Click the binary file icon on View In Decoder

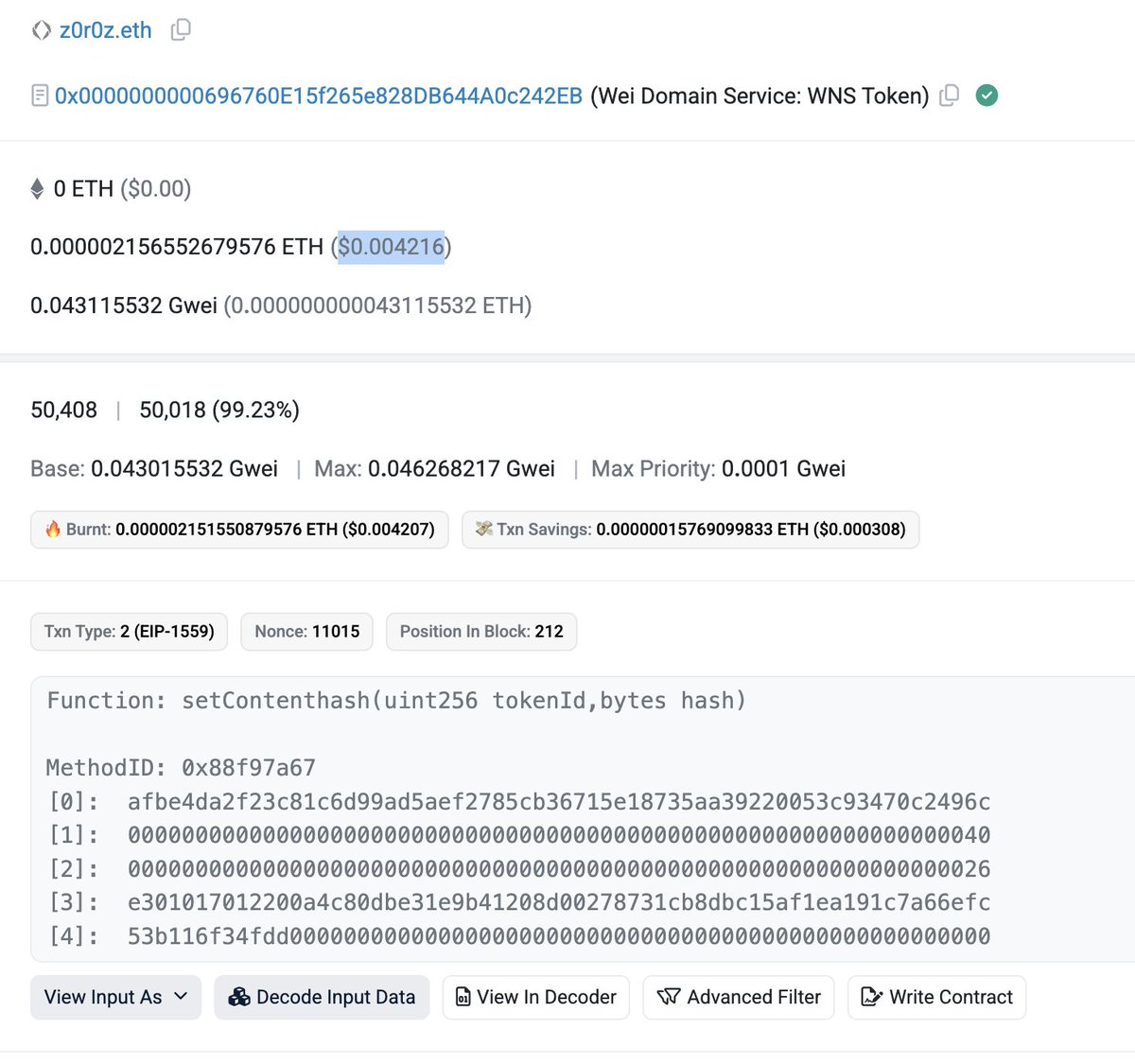(463, 997)
